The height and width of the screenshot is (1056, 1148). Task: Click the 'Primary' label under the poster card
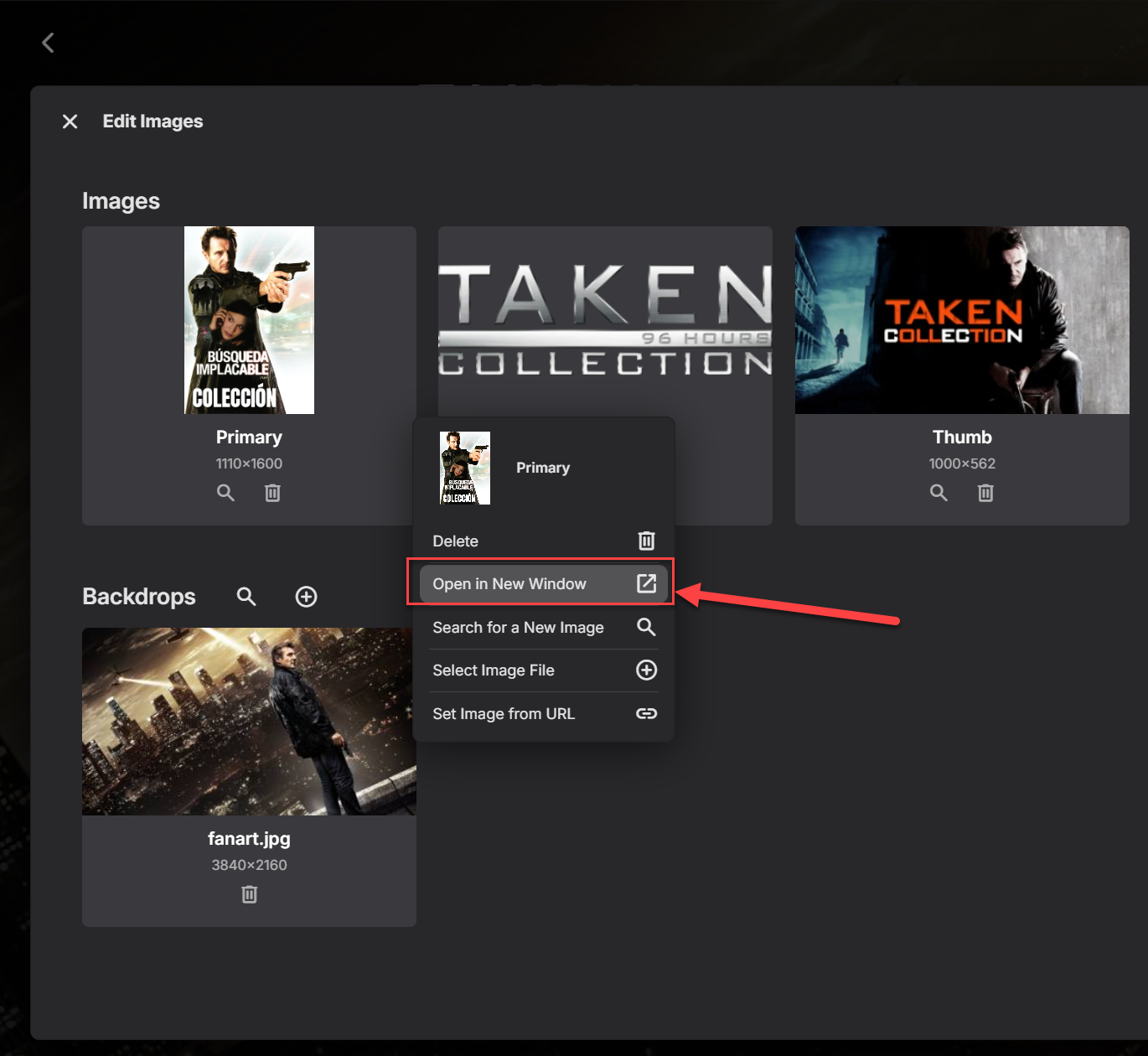[x=249, y=437]
